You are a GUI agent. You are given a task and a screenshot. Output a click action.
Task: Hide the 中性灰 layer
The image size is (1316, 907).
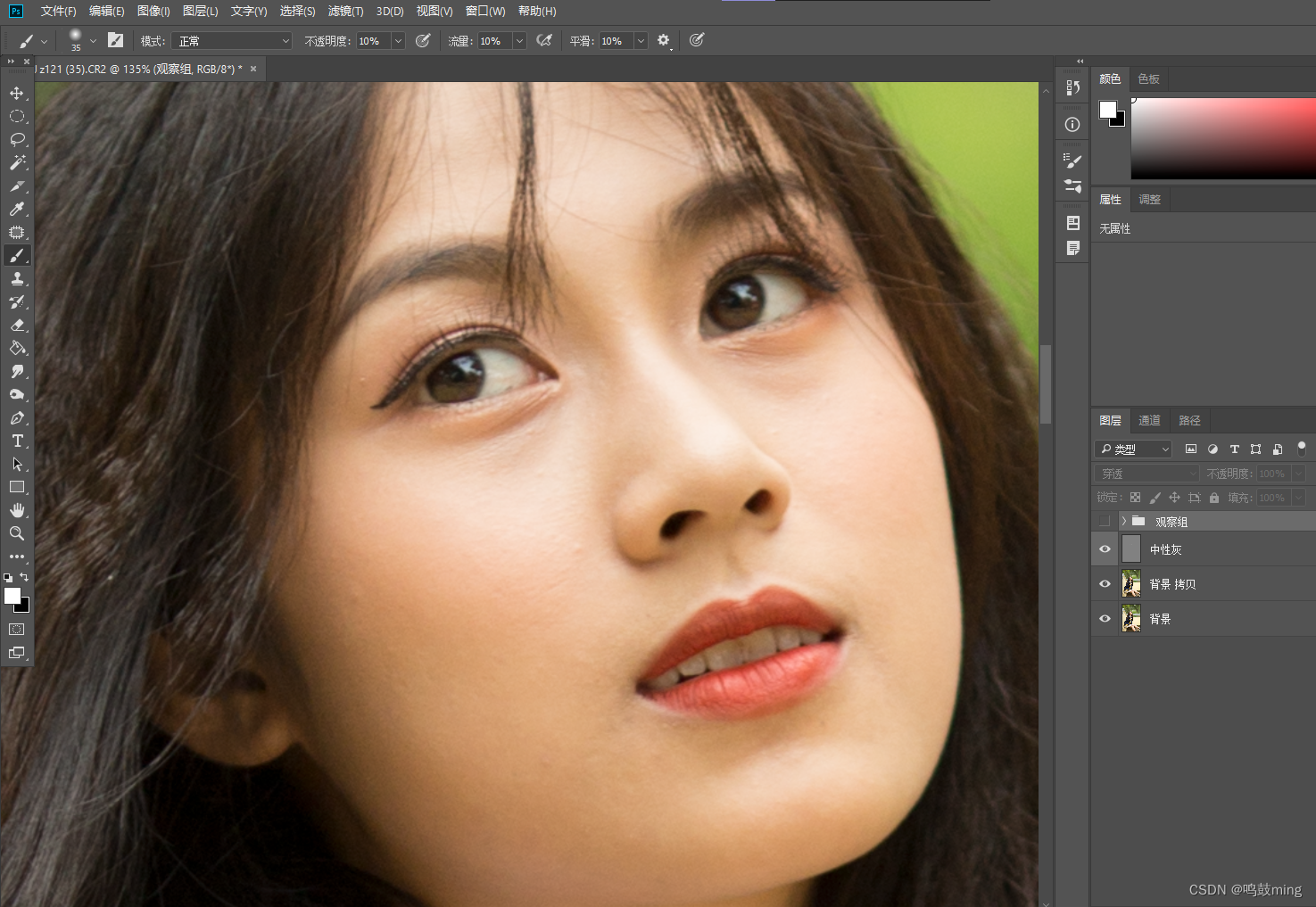click(1105, 549)
